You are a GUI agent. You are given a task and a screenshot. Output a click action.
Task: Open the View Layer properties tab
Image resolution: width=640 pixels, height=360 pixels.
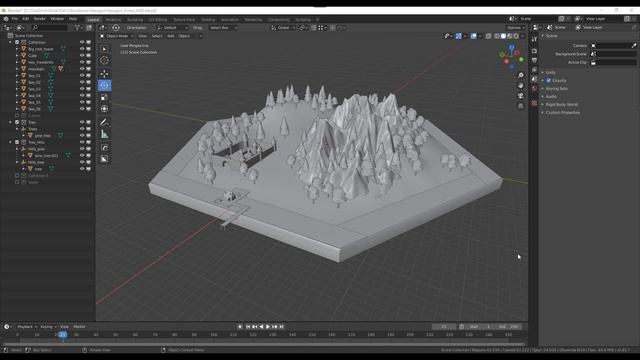tap(534, 70)
